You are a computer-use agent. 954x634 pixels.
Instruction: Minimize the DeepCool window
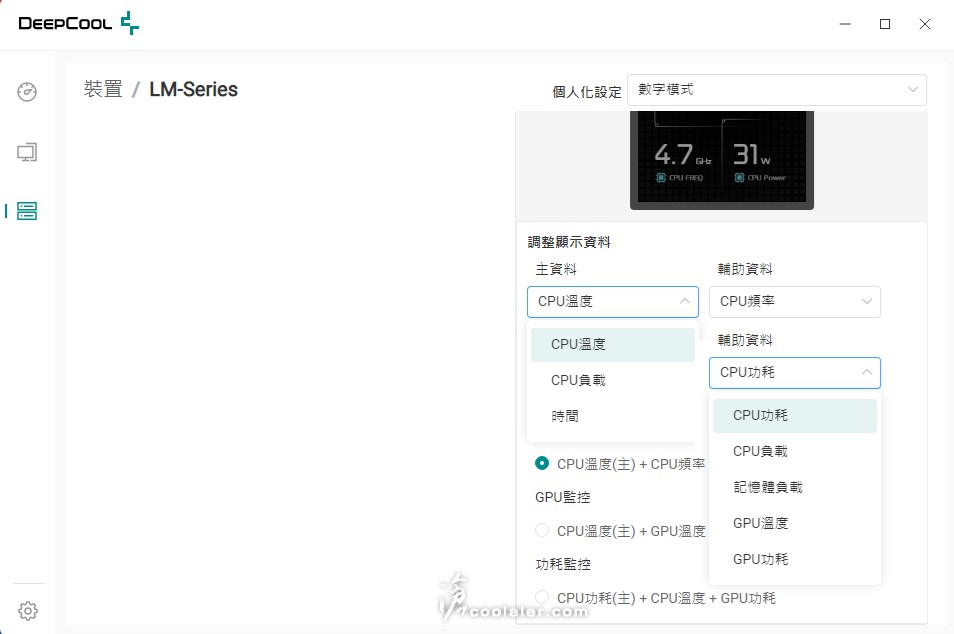click(845, 24)
